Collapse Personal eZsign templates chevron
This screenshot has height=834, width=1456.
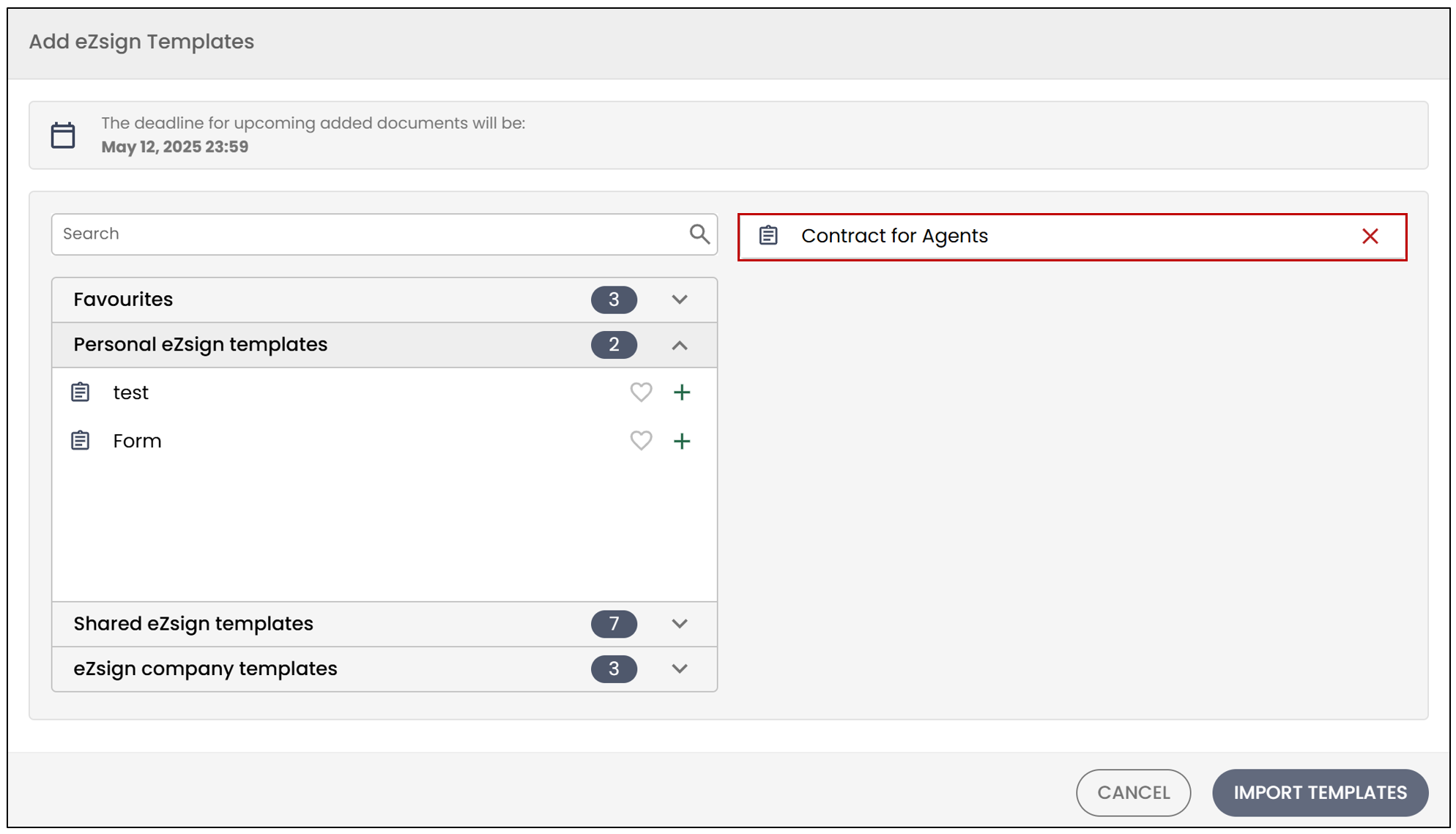(680, 345)
